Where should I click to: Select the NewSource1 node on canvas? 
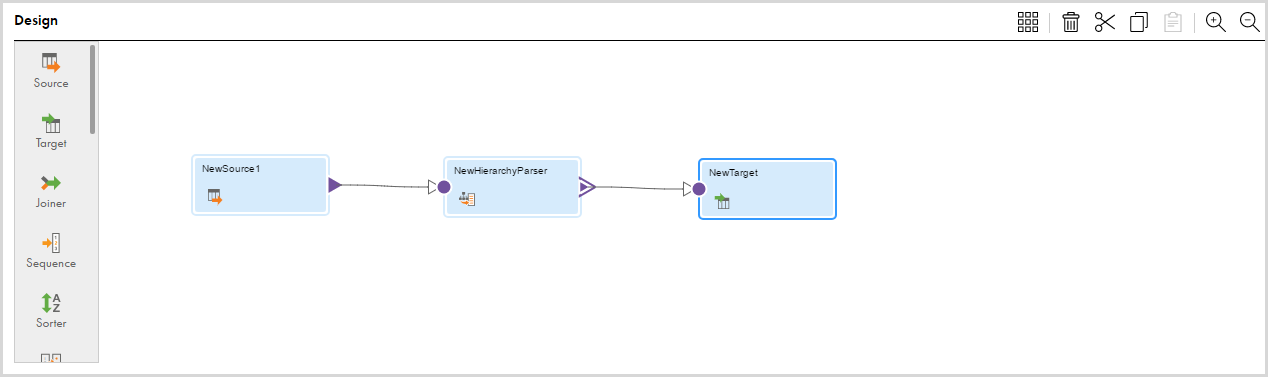point(260,185)
